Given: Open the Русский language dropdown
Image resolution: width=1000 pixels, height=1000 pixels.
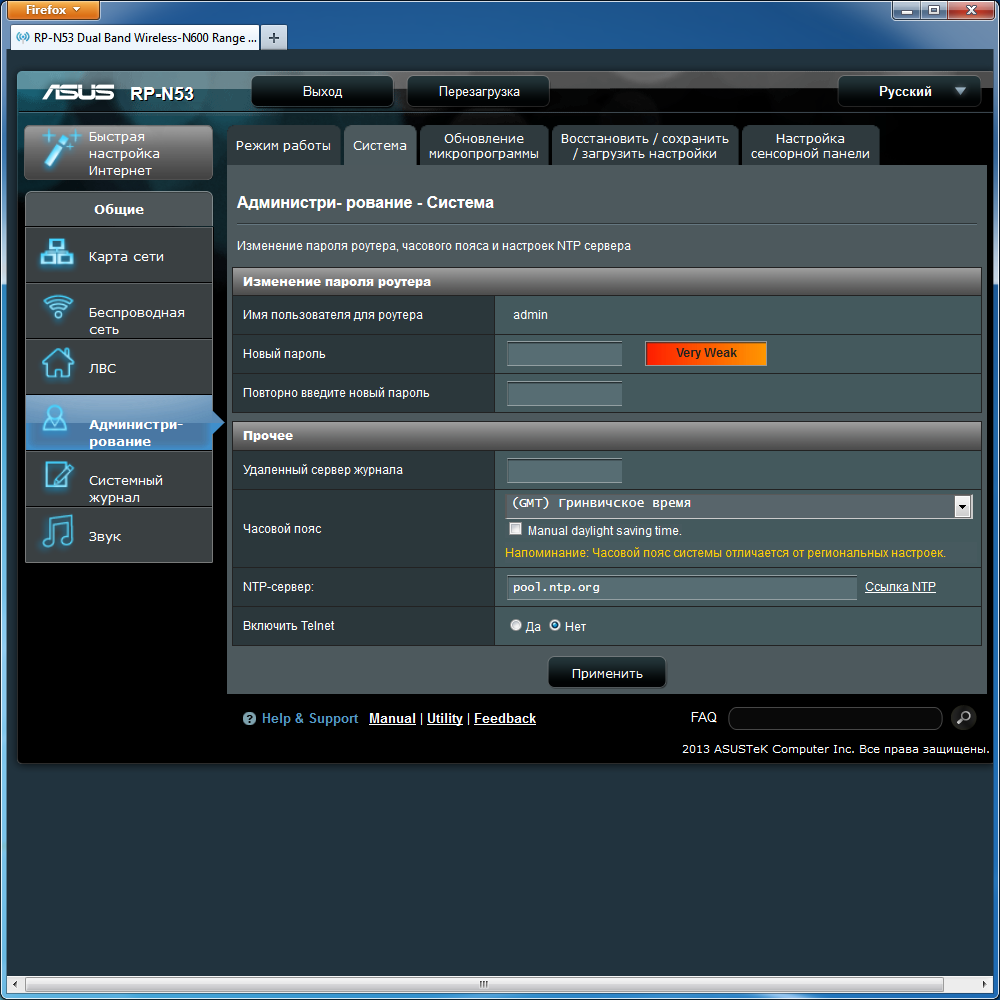Looking at the screenshot, I should 909,91.
